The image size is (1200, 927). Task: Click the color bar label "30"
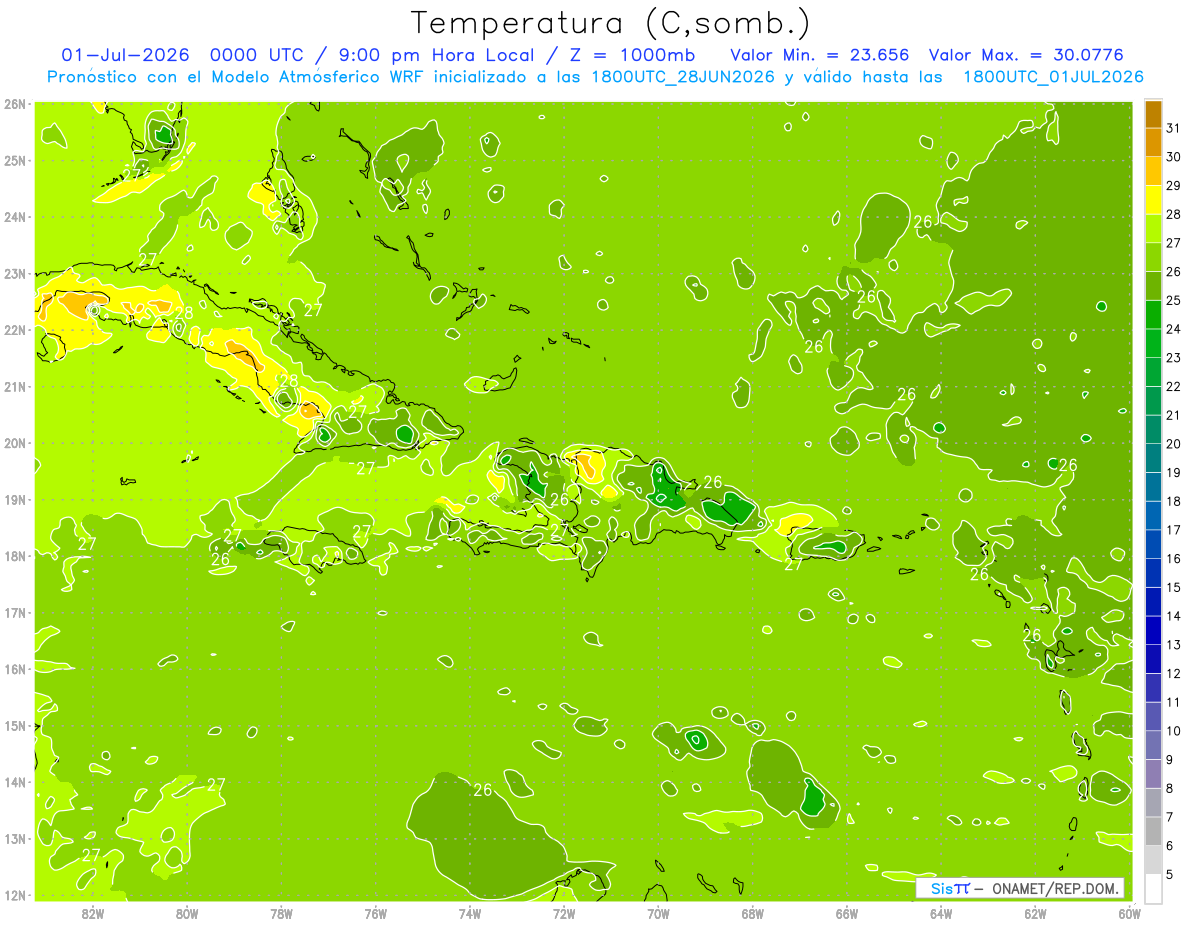1173,157
